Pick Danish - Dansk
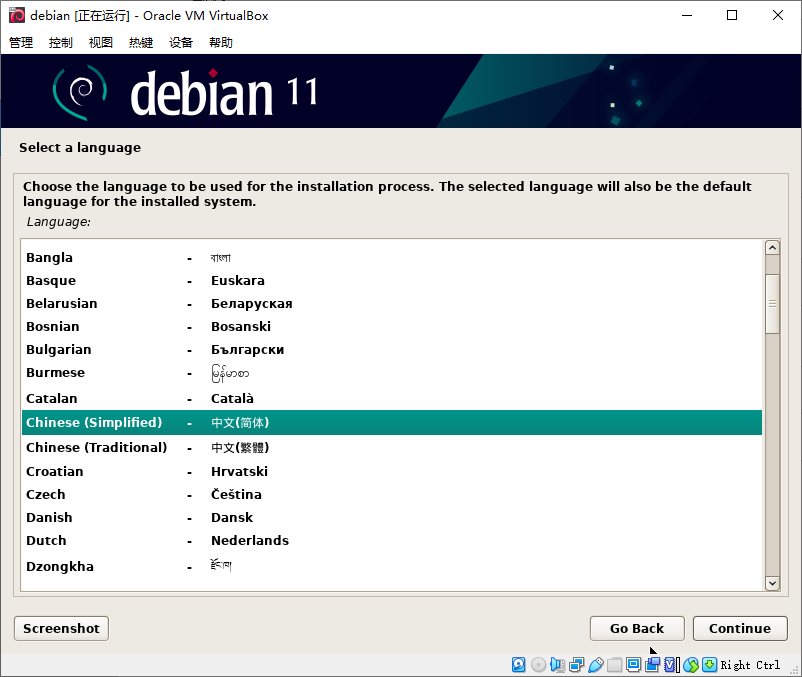802x677 pixels. [392, 517]
